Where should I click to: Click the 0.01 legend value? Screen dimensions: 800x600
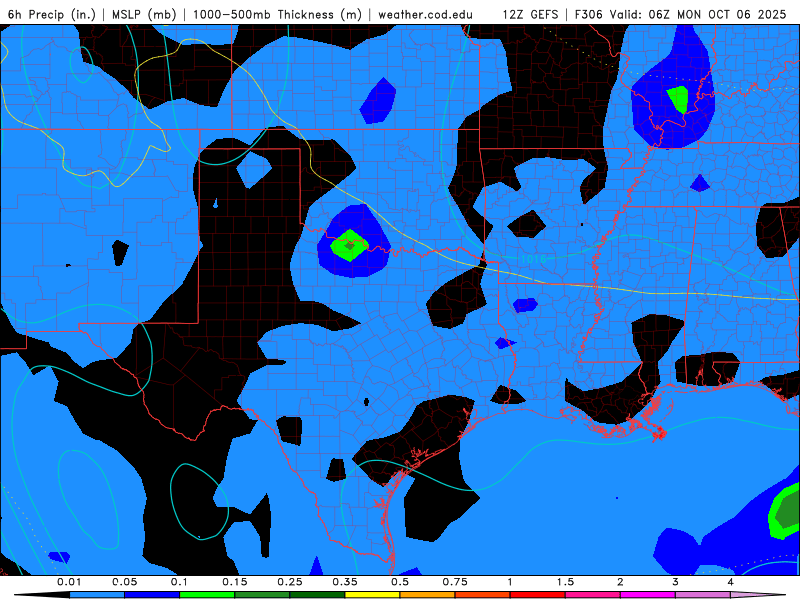click(69, 582)
